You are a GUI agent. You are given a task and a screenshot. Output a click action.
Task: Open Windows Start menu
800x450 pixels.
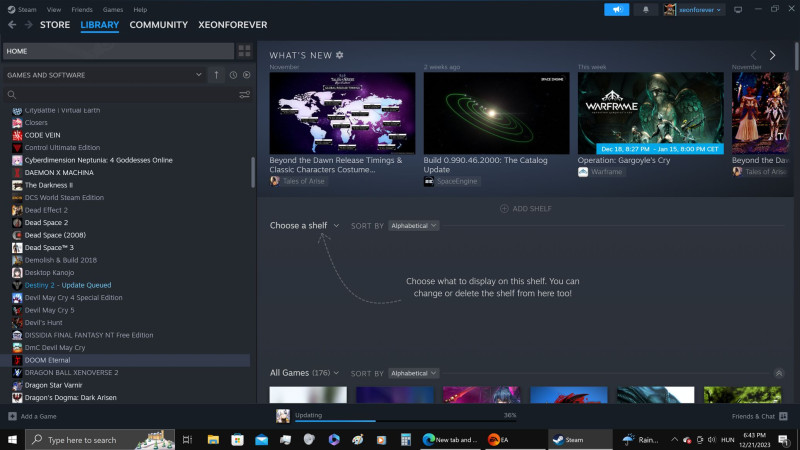coord(12,439)
